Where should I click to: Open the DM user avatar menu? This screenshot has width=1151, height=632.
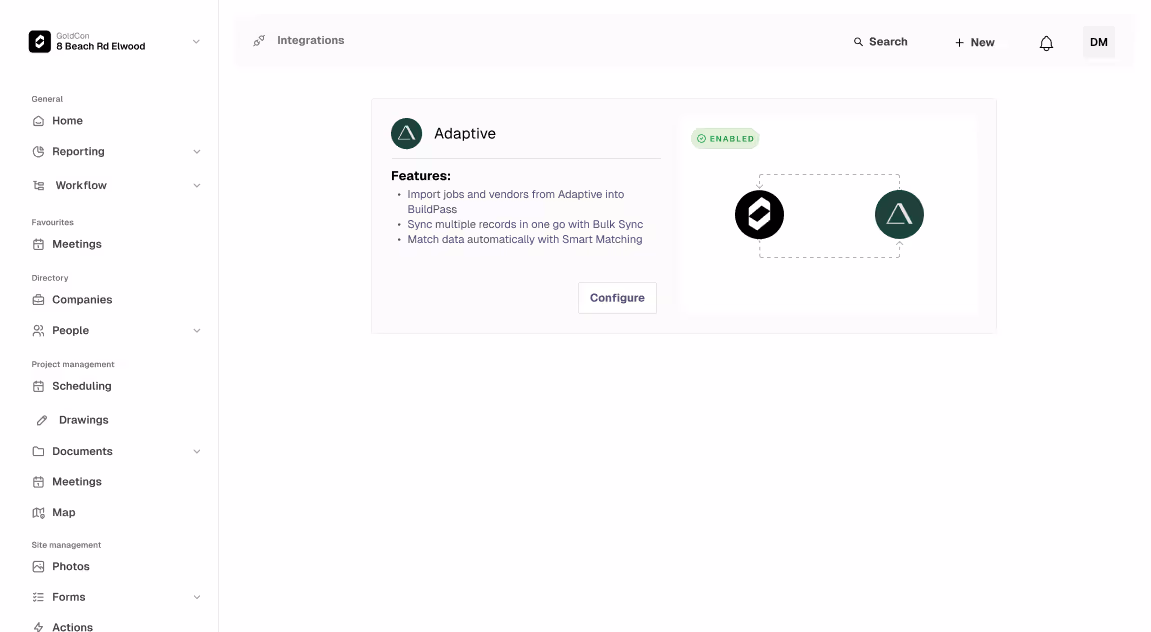click(1099, 43)
